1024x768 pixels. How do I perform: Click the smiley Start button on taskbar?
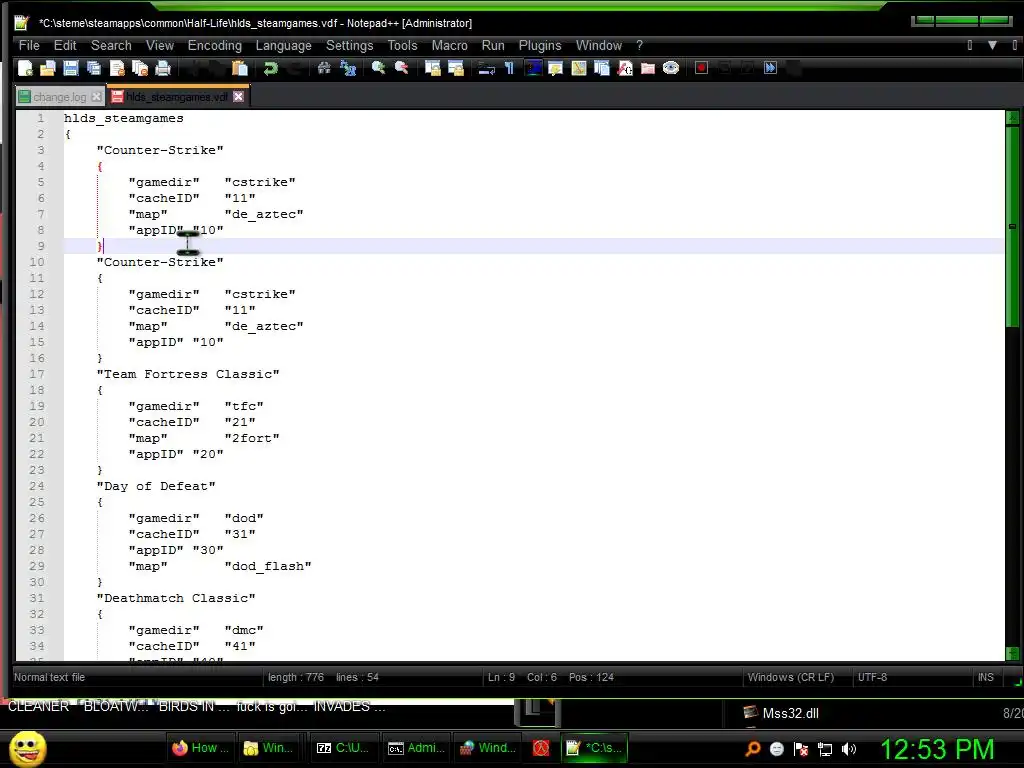point(27,749)
